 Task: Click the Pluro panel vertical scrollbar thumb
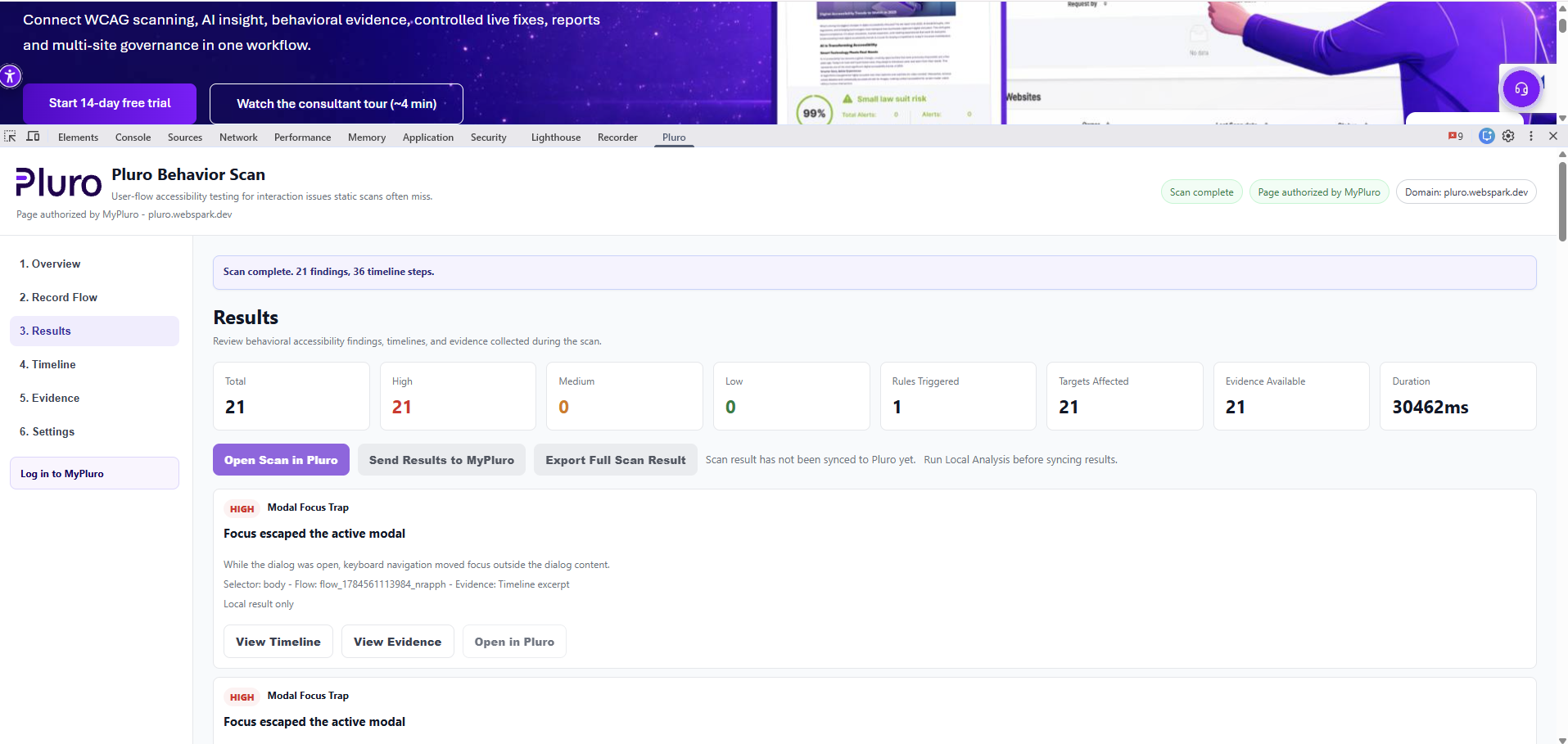pyautogui.click(x=1562, y=201)
